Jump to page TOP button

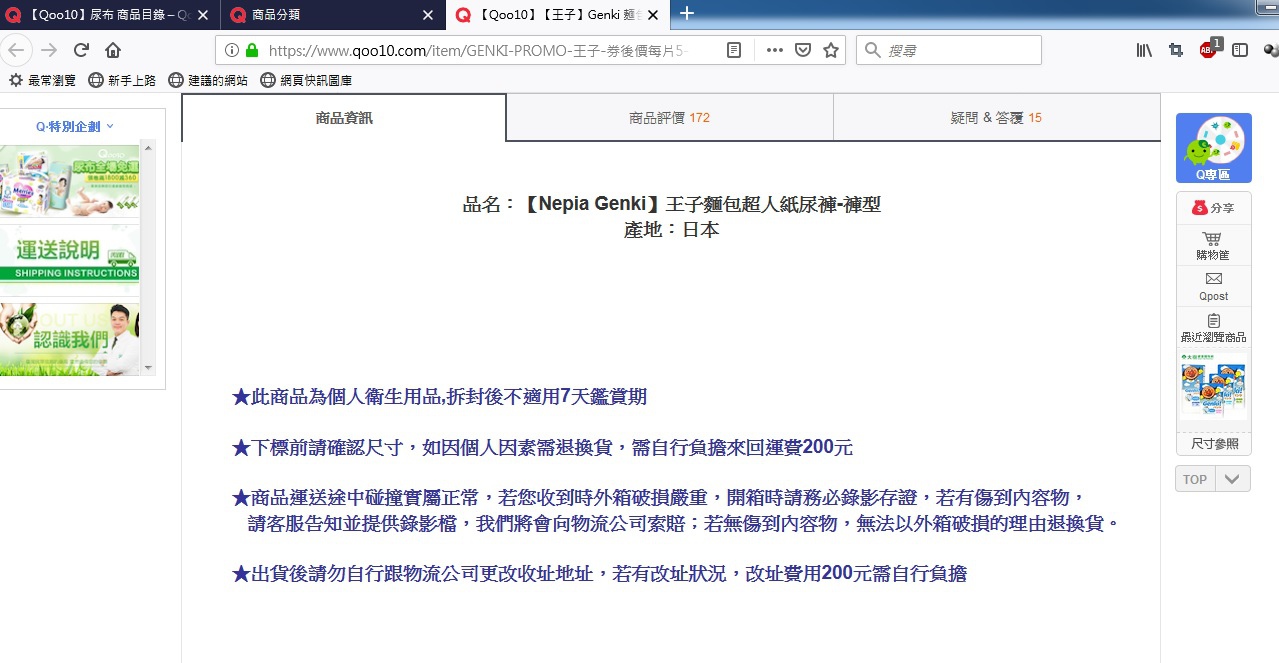(1195, 479)
